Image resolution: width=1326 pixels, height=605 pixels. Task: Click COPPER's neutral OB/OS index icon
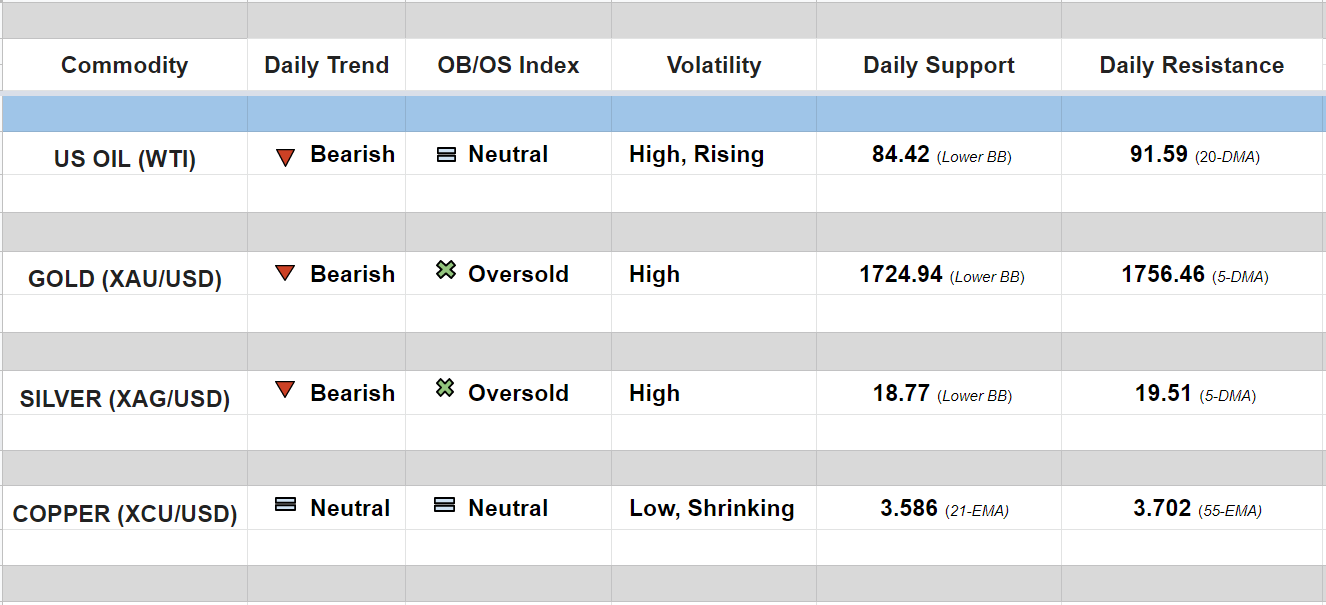pos(444,505)
